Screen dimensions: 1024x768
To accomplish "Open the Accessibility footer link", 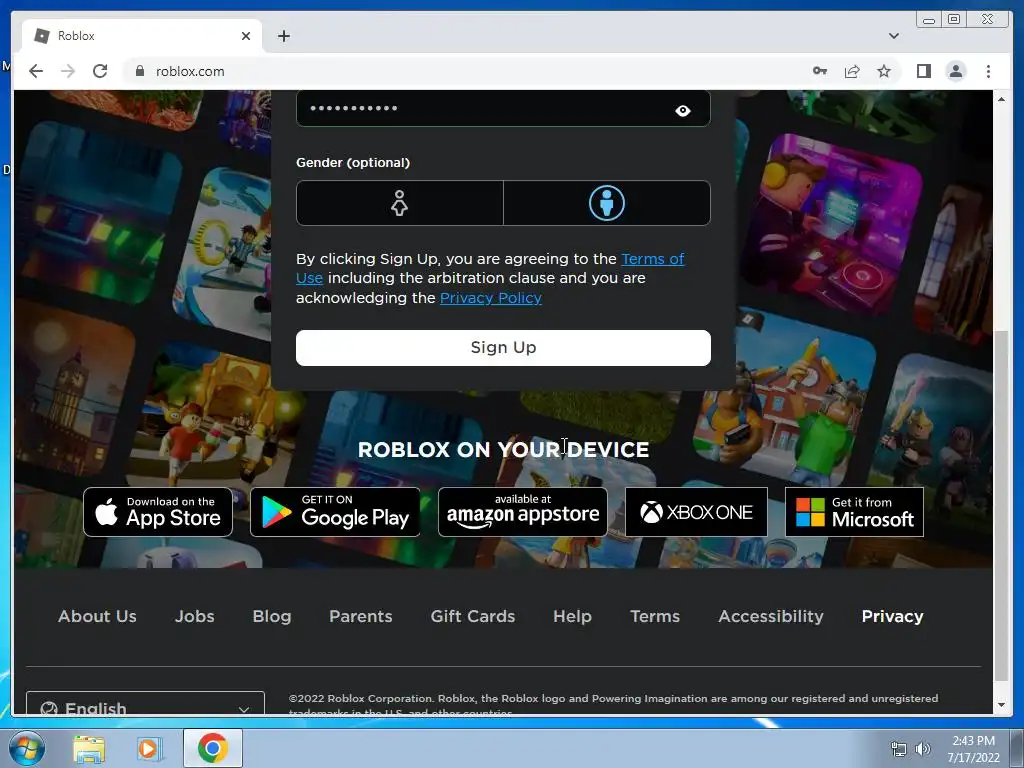I will pyautogui.click(x=771, y=616).
